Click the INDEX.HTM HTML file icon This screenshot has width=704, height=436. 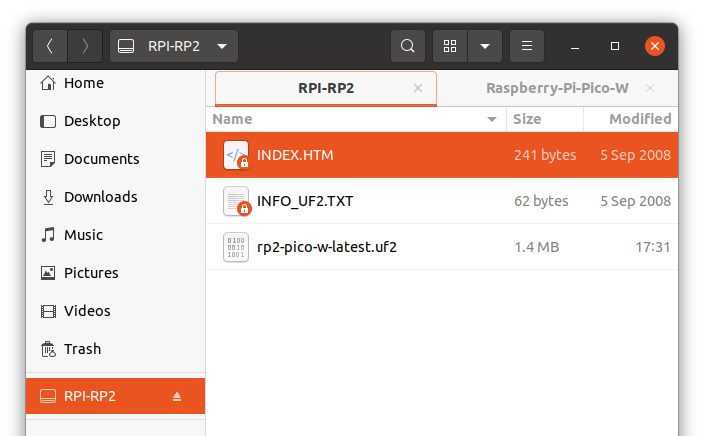point(236,155)
